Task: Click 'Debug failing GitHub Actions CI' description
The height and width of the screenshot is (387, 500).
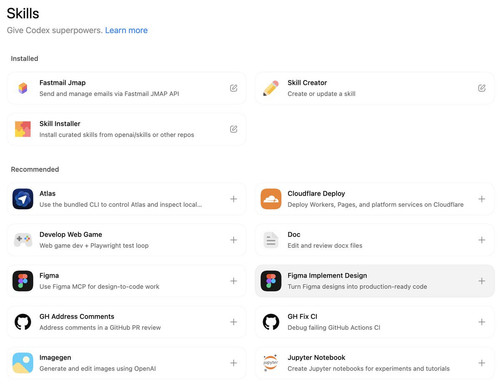Action: 334,328
